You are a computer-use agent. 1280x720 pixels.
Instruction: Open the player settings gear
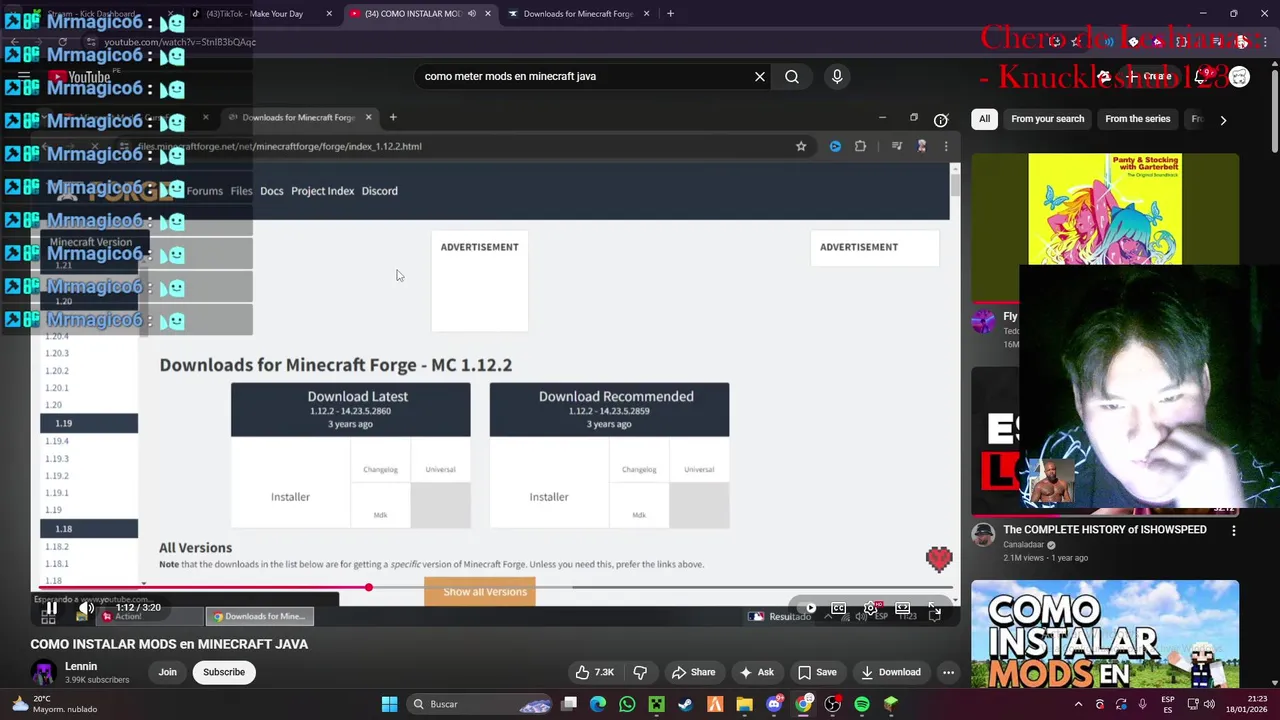(x=871, y=608)
